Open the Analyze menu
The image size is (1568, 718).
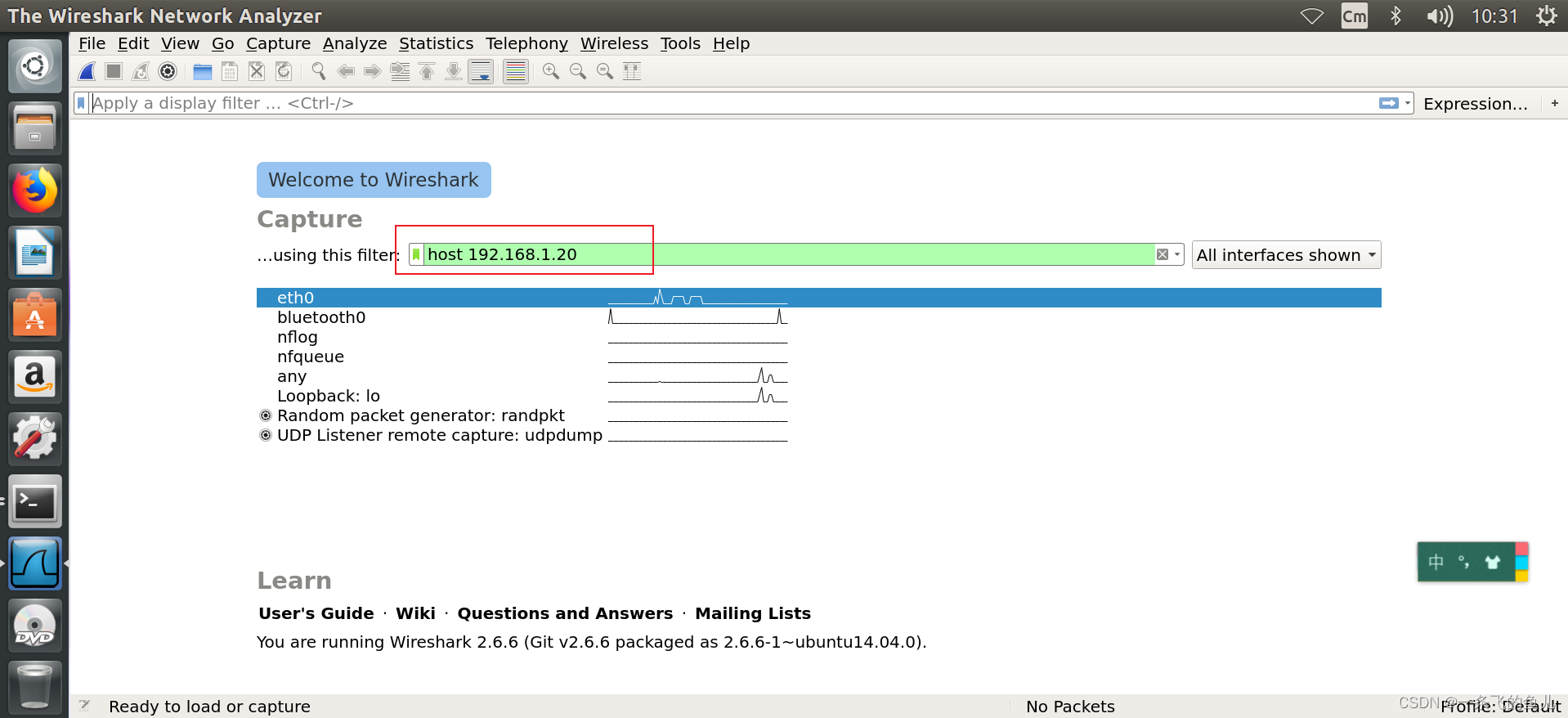pos(355,43)
